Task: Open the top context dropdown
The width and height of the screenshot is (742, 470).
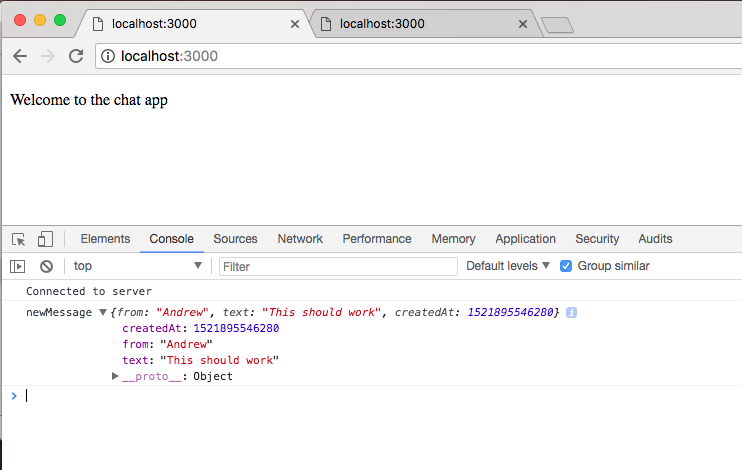Action: tap(137, 266)
